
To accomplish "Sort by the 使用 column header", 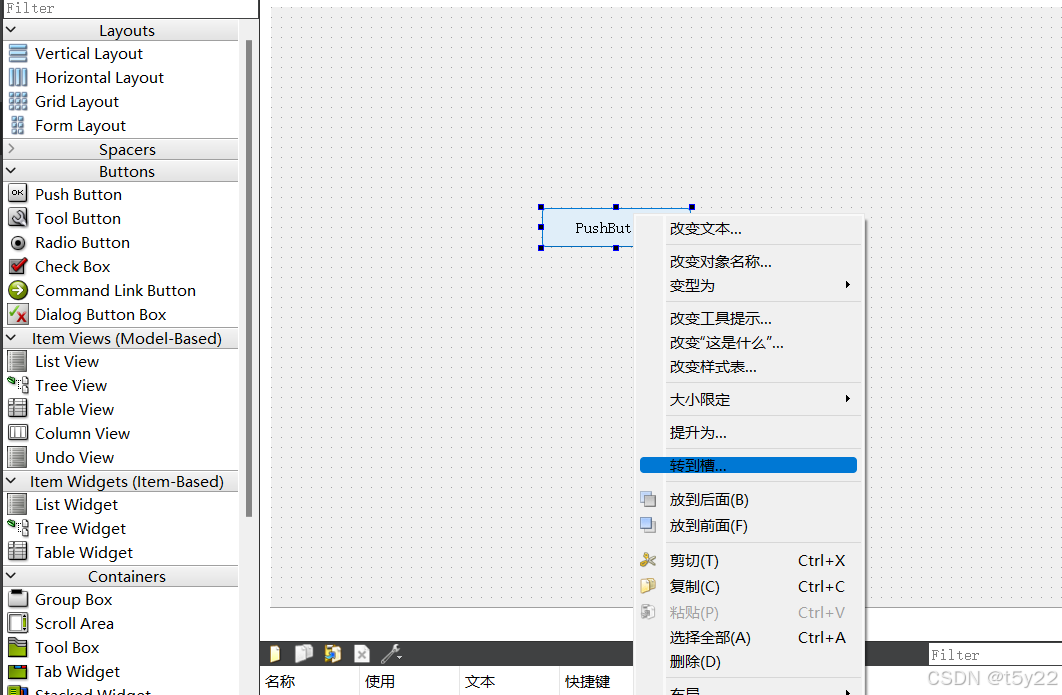I will pyautogui.click(x=409, y=681).
